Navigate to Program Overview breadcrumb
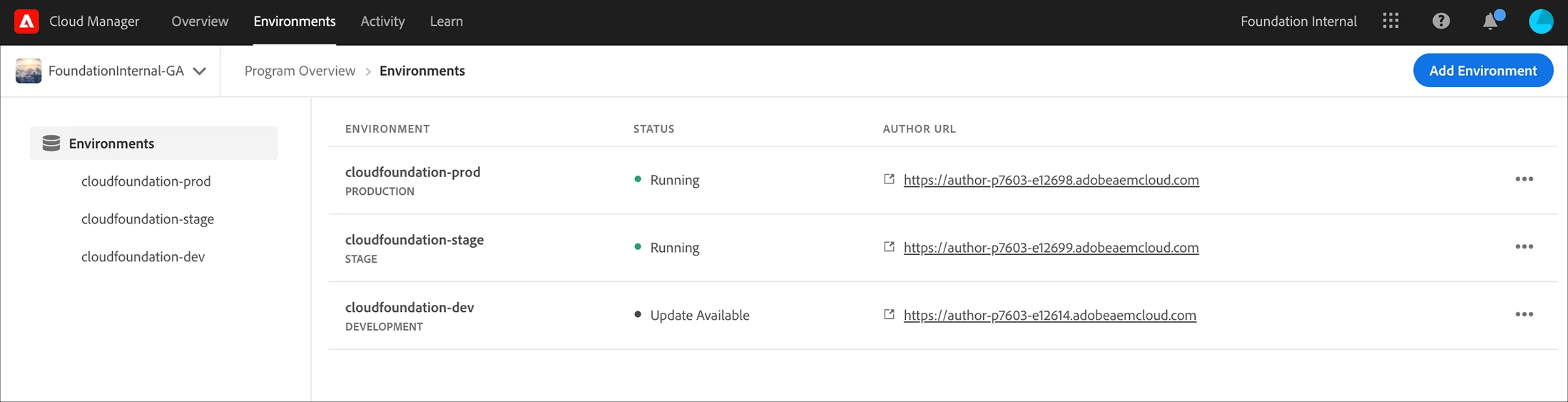Screen dimensions: 1568x402 click(300, 71)
